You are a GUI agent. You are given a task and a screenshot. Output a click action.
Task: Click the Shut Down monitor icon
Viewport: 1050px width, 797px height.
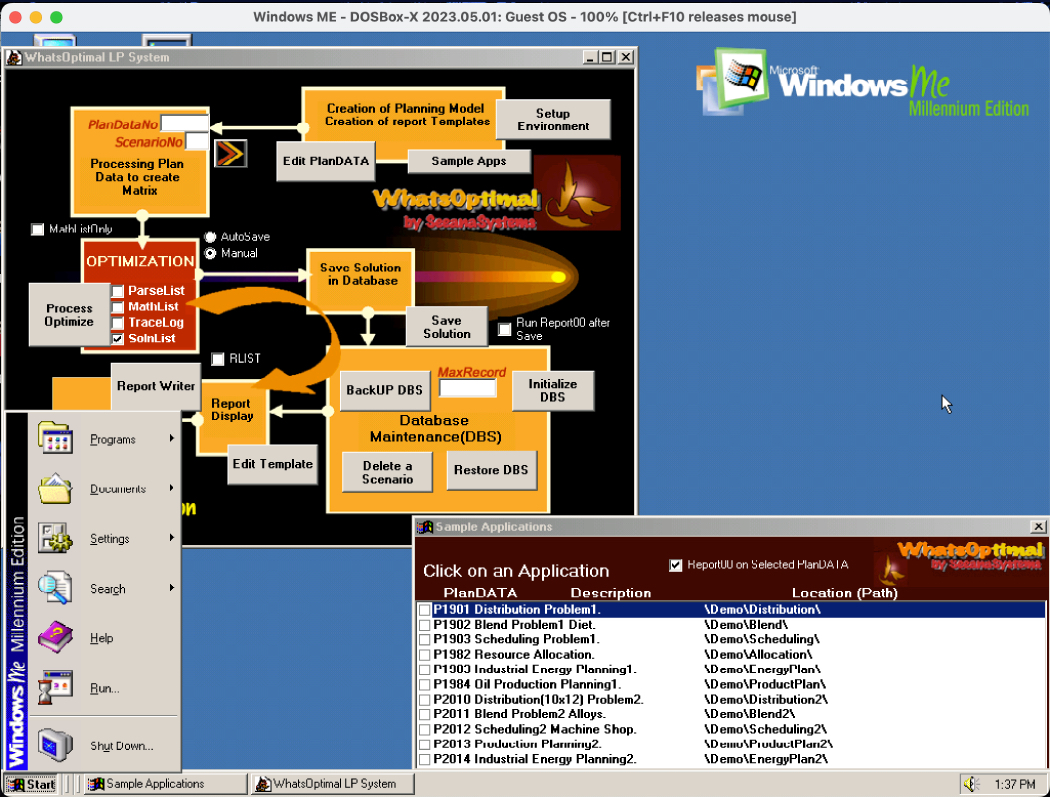click(55, 745)
